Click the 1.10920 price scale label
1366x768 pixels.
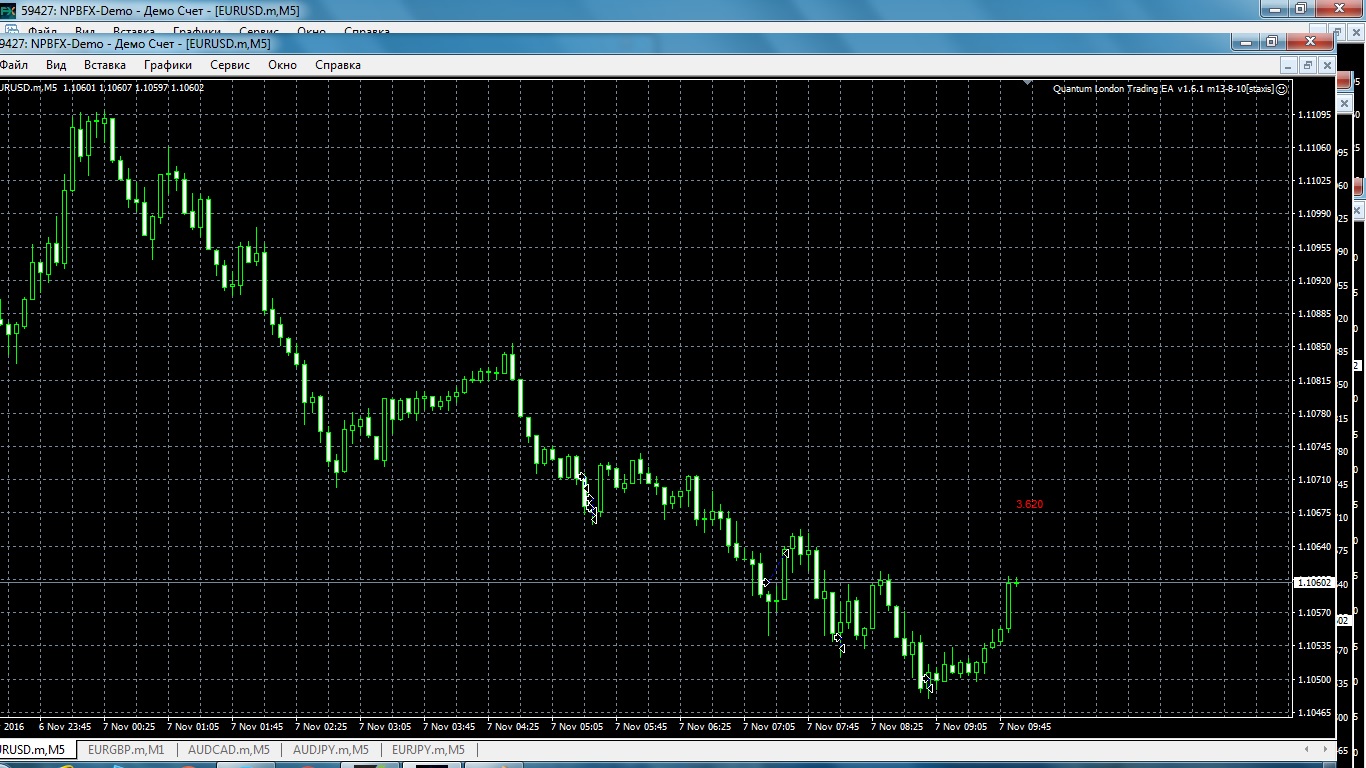point(1314,281)
